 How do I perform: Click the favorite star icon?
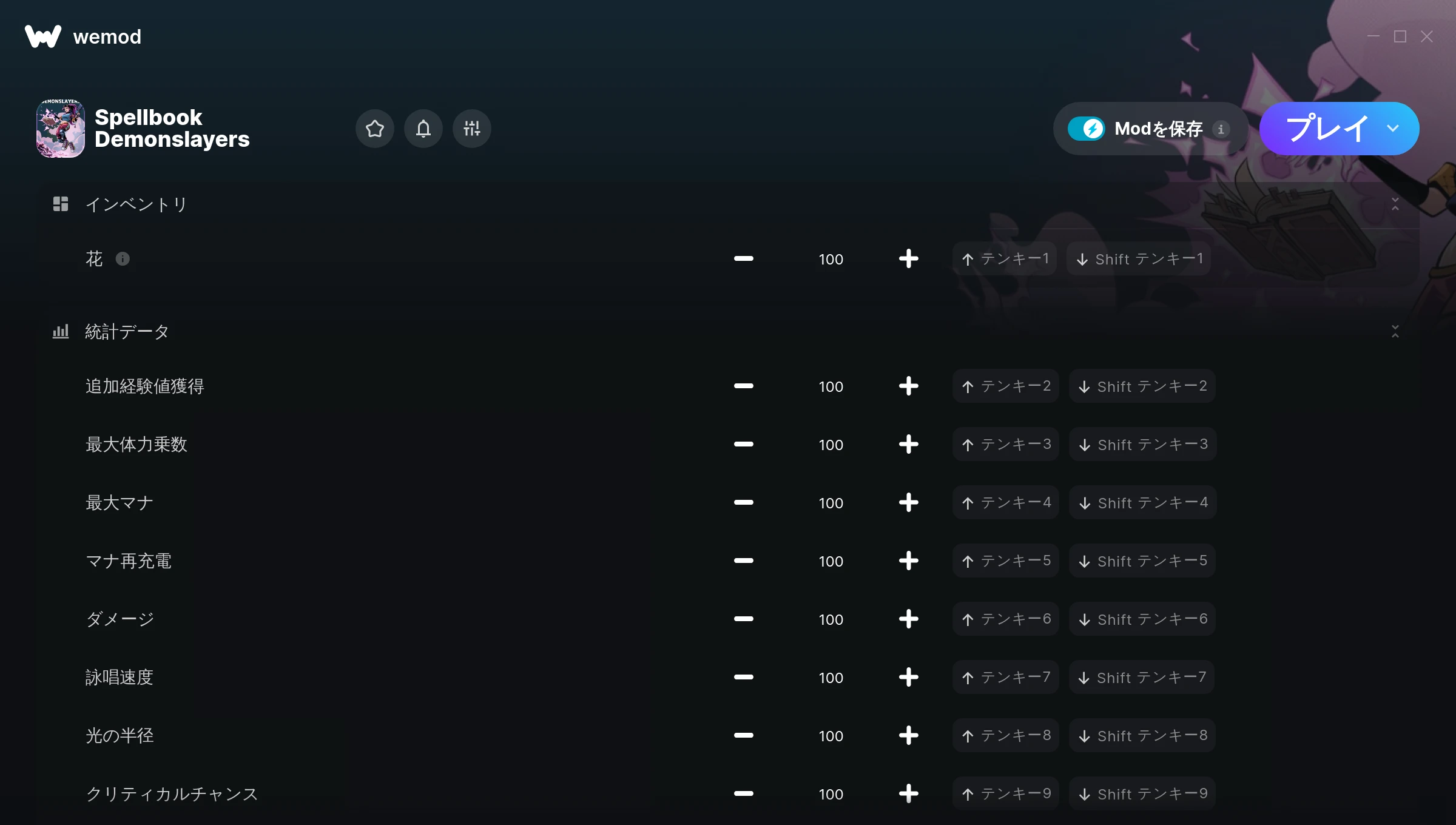click(x=374, y=129)
